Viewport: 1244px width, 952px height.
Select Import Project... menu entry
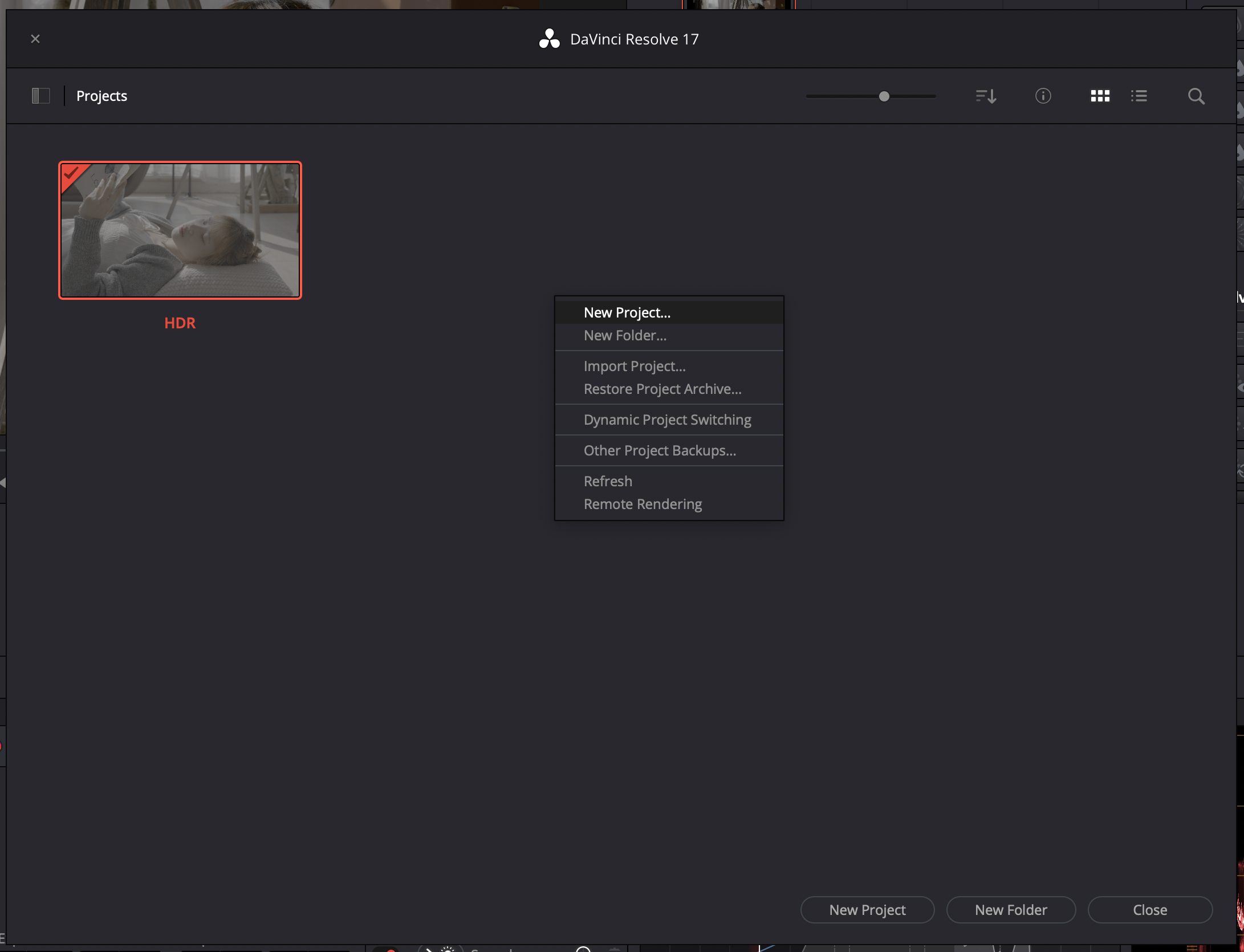(635, 366)
